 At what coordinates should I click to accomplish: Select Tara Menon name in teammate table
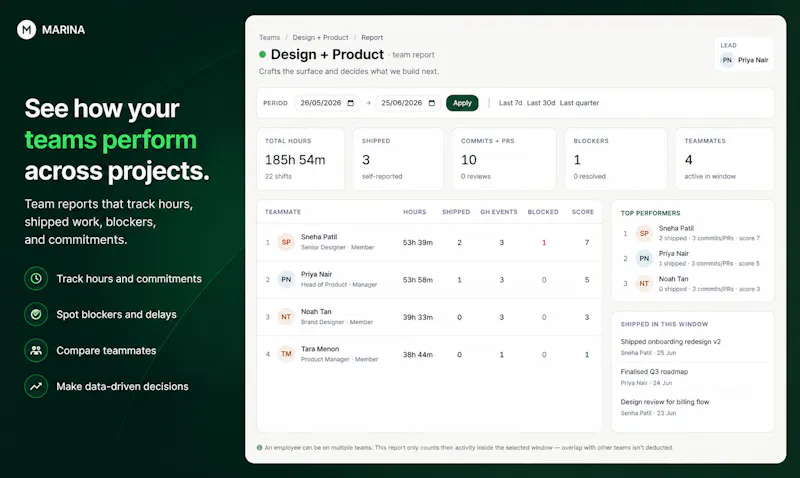click(x=320, y=349)
